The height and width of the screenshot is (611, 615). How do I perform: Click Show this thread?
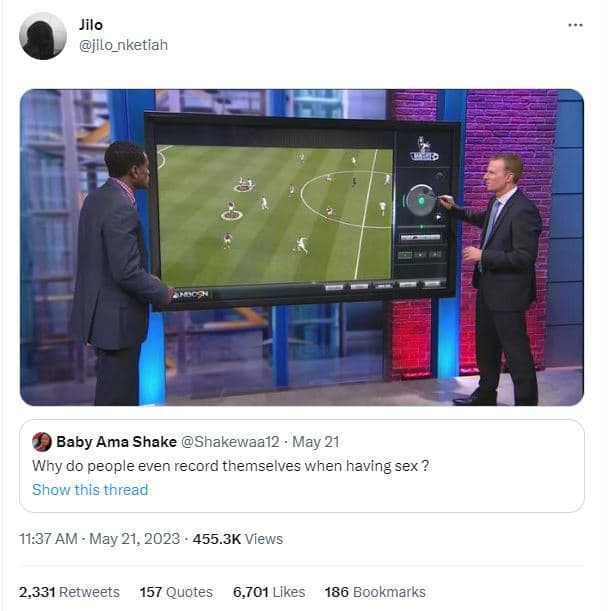pyautogui.click(x=90, y=490)
